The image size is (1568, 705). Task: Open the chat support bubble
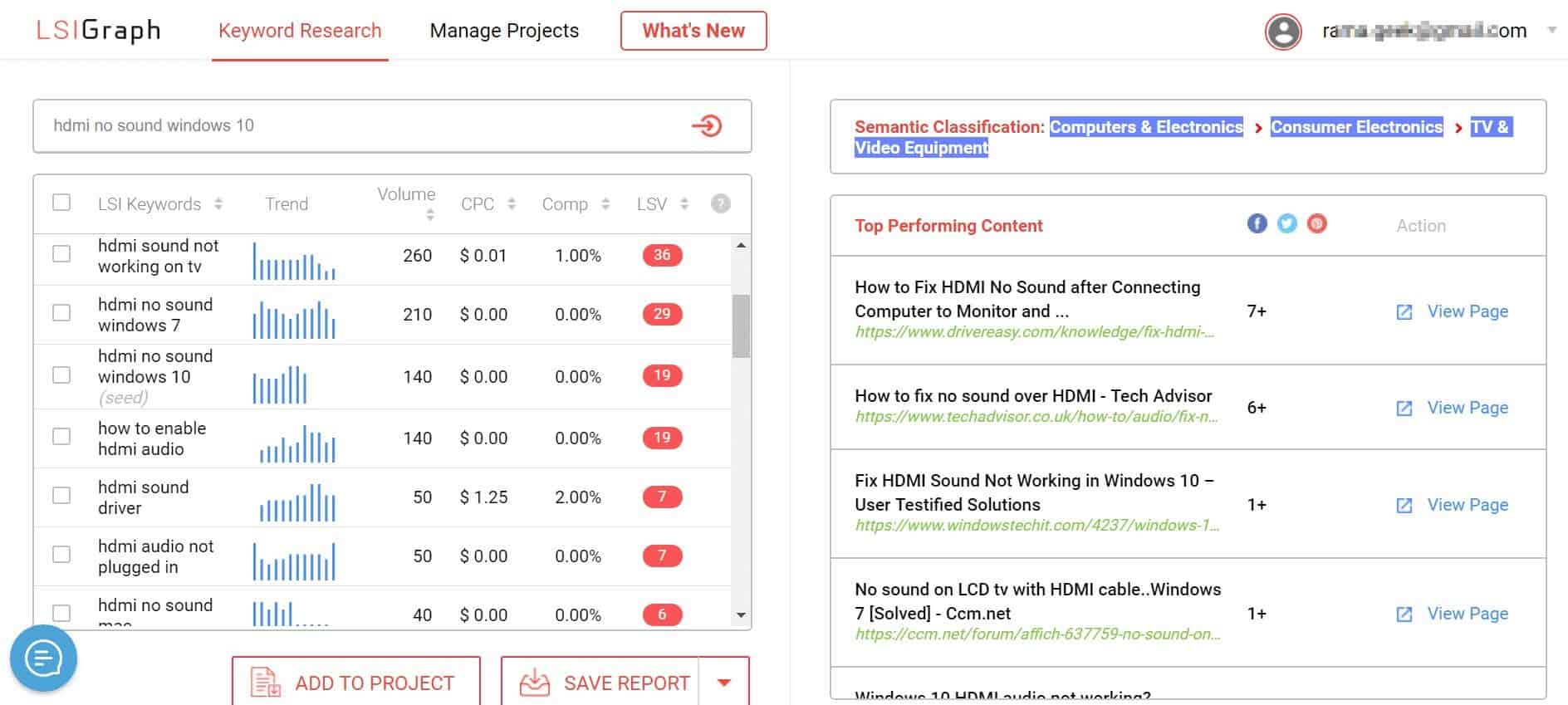click(x=43, y=658)
